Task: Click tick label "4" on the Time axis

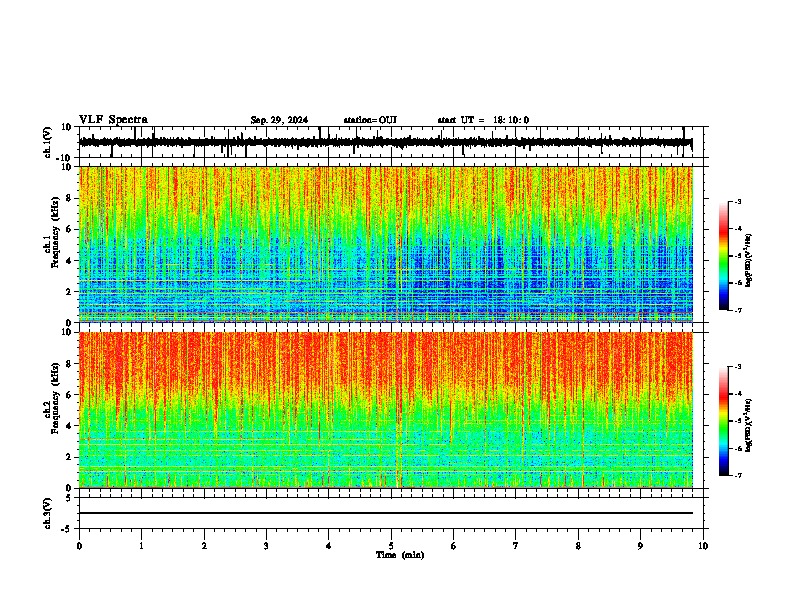Action: tap(329, 546)
